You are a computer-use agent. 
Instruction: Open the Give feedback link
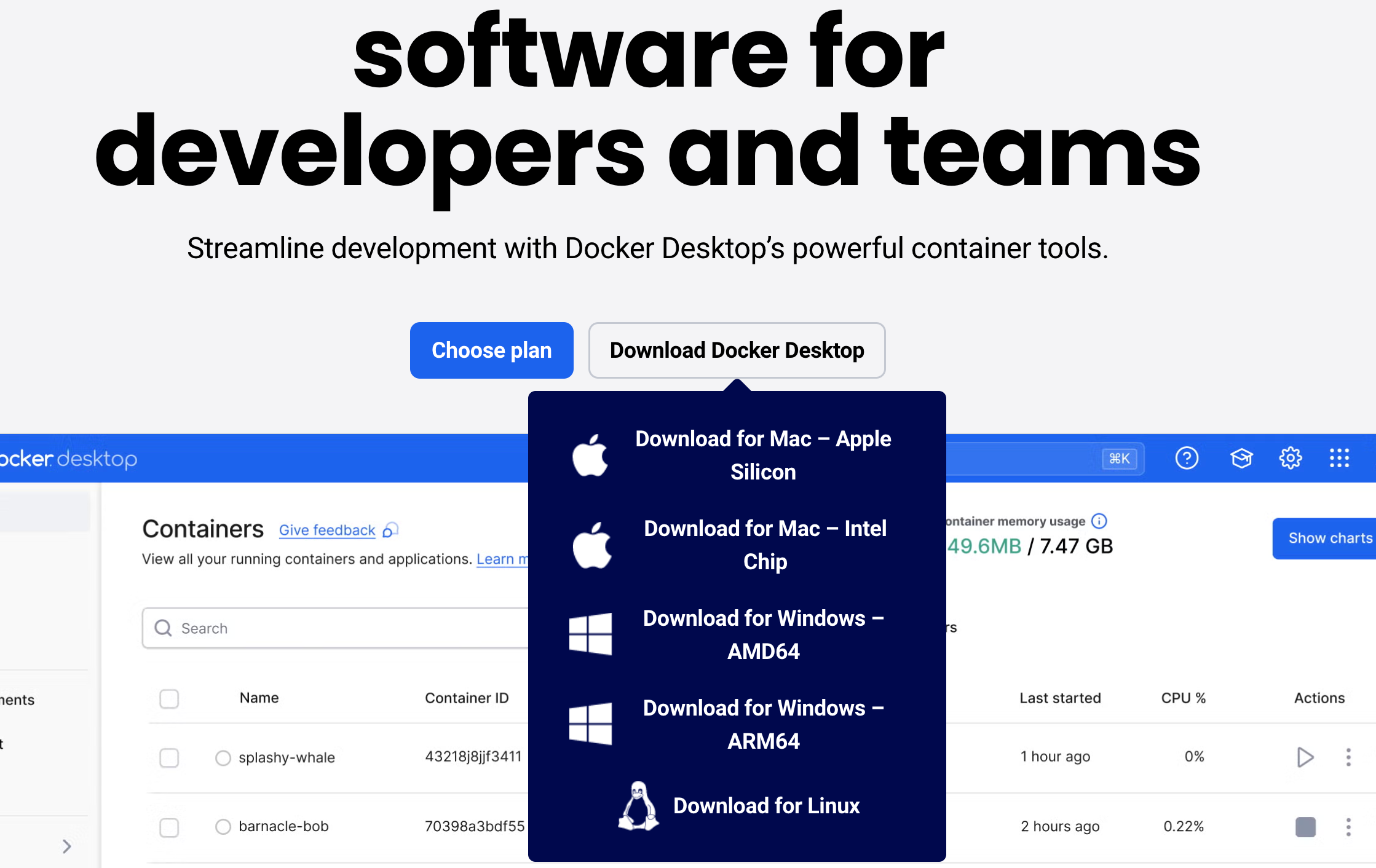tap(327, 530)
